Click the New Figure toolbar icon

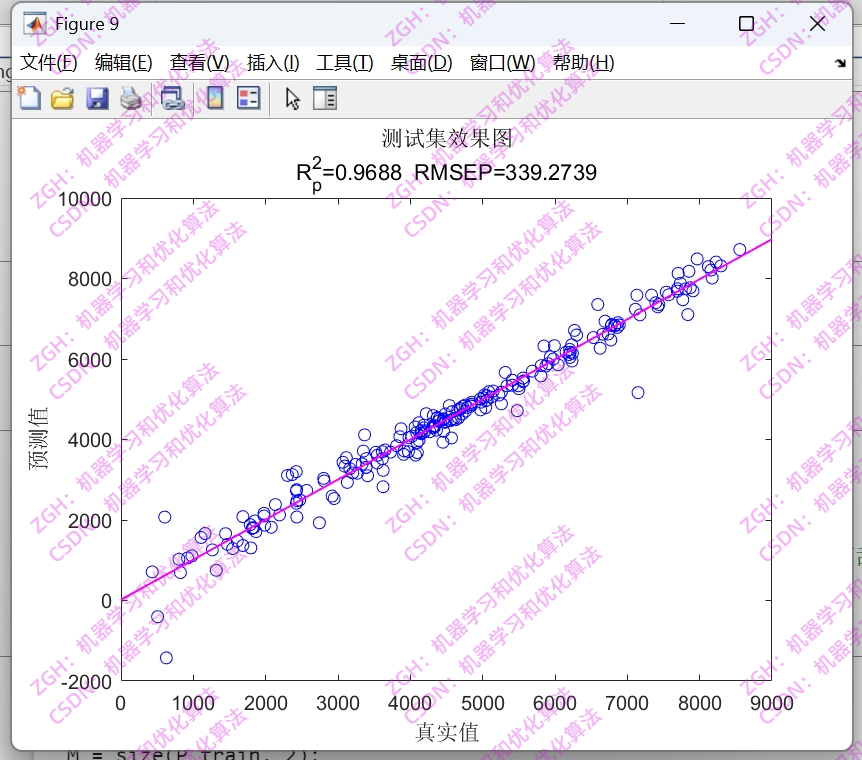point(29,98)
